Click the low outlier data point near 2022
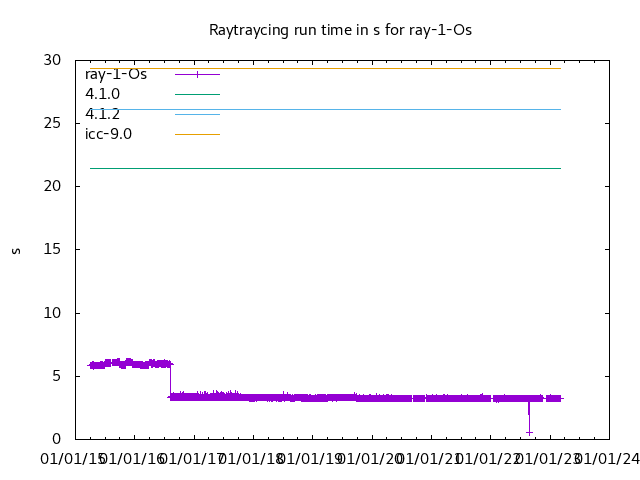 (529, 432)
